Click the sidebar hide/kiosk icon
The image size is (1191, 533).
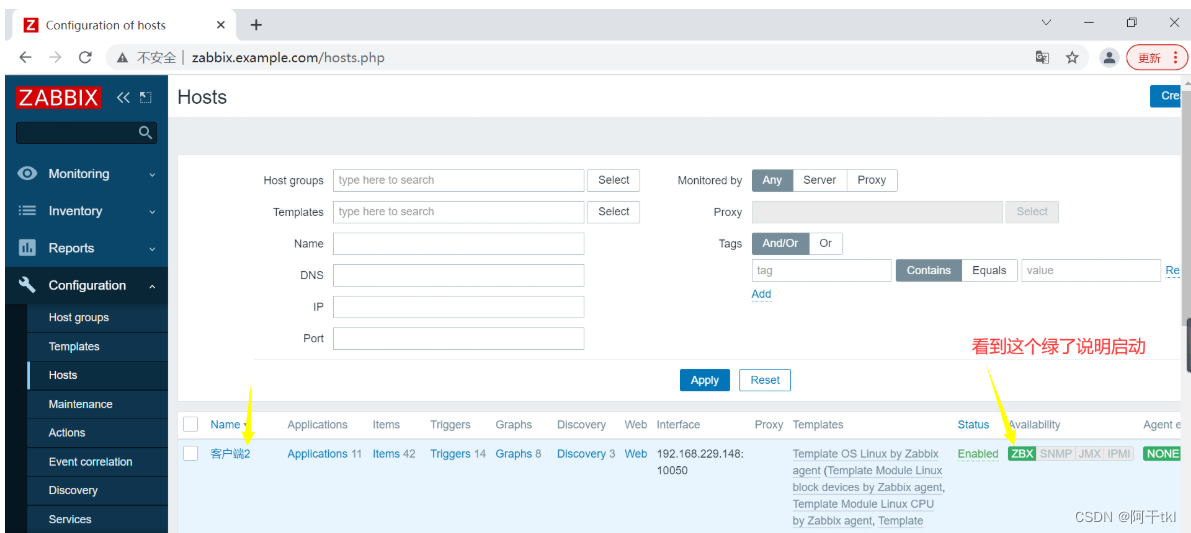146,97
